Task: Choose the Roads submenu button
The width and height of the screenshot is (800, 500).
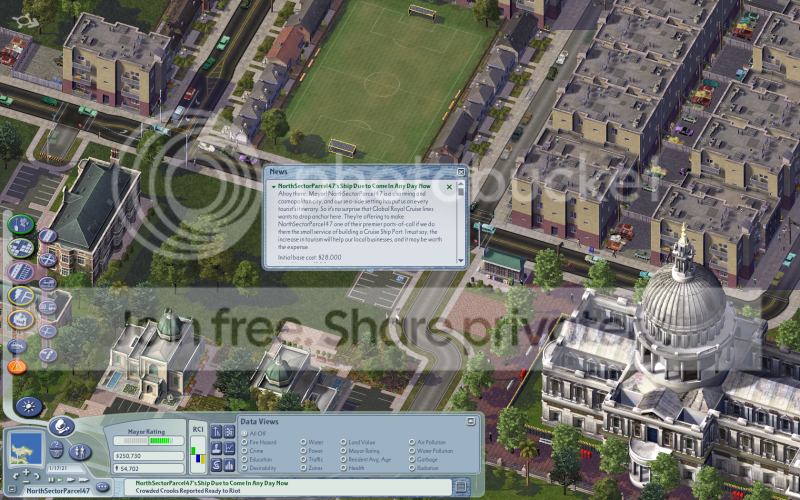Action: [47, 236]
